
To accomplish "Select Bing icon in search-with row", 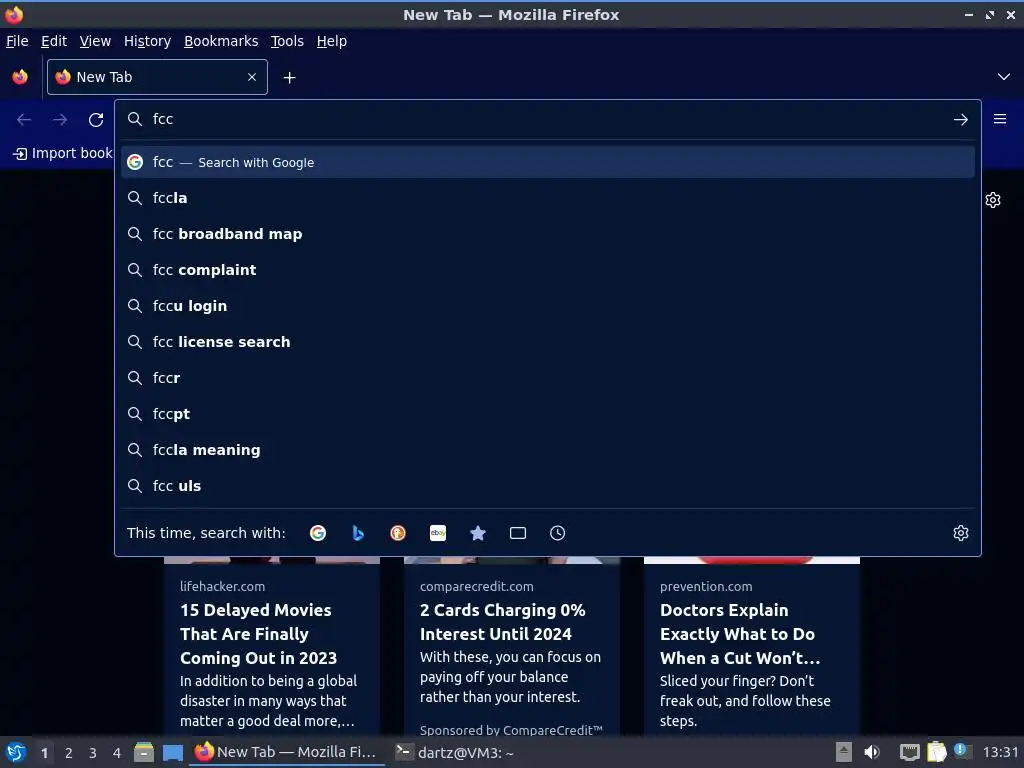I will (358, 533).
